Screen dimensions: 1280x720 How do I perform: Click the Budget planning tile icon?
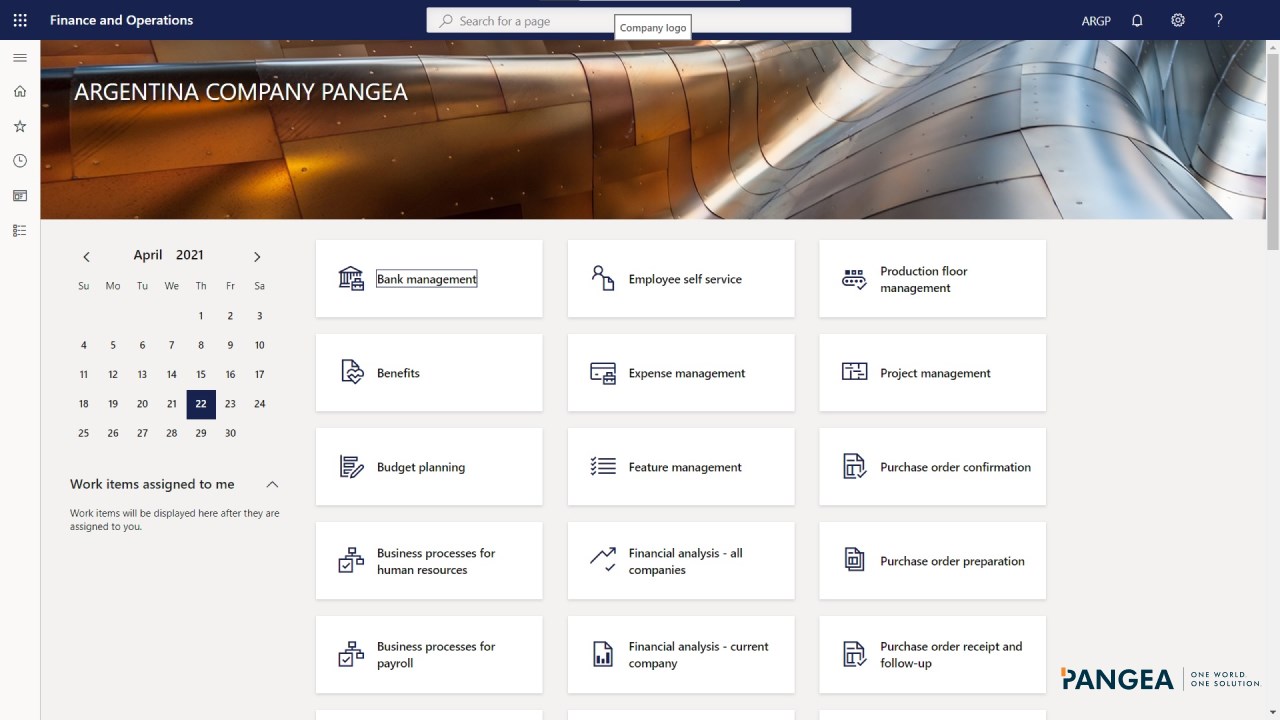pos(351,467)
